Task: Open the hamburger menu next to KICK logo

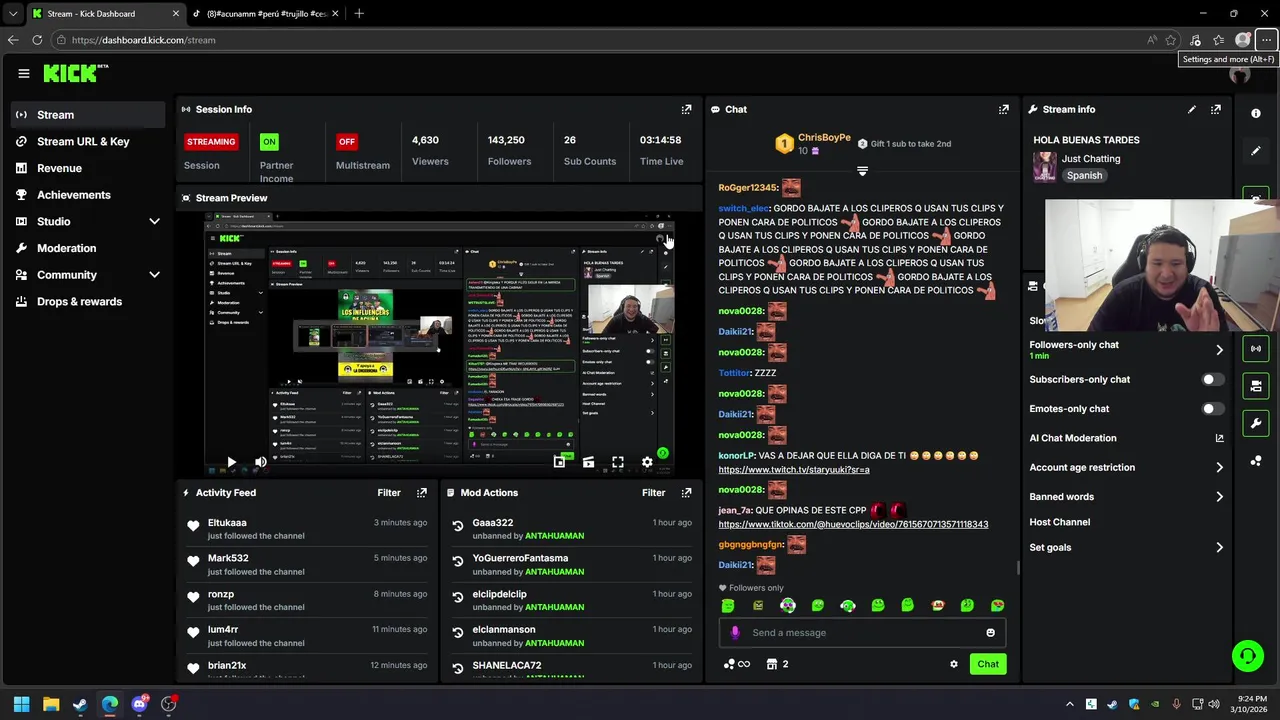Action: (24, 73)
